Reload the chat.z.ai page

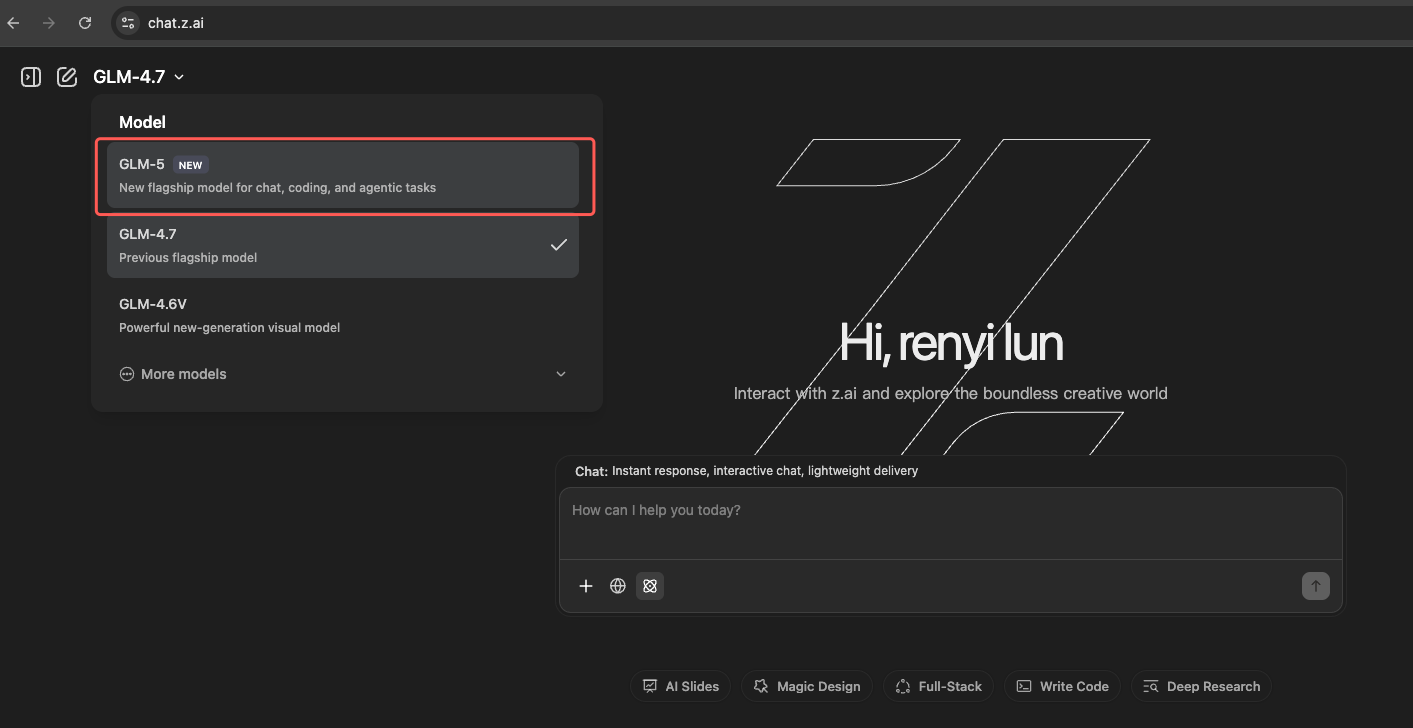click(x=85, y=22)
